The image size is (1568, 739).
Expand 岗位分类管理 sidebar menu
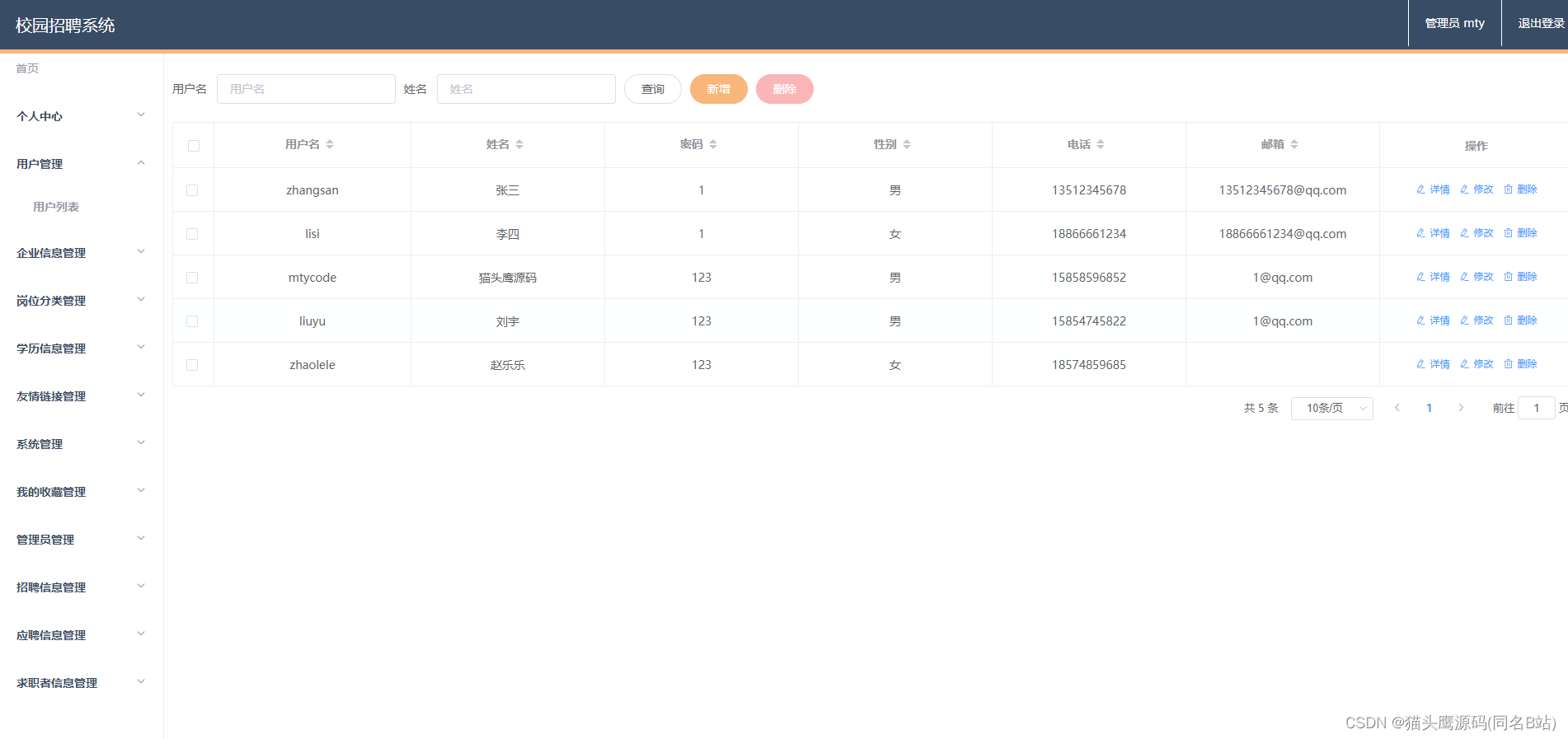click(81, 301)
